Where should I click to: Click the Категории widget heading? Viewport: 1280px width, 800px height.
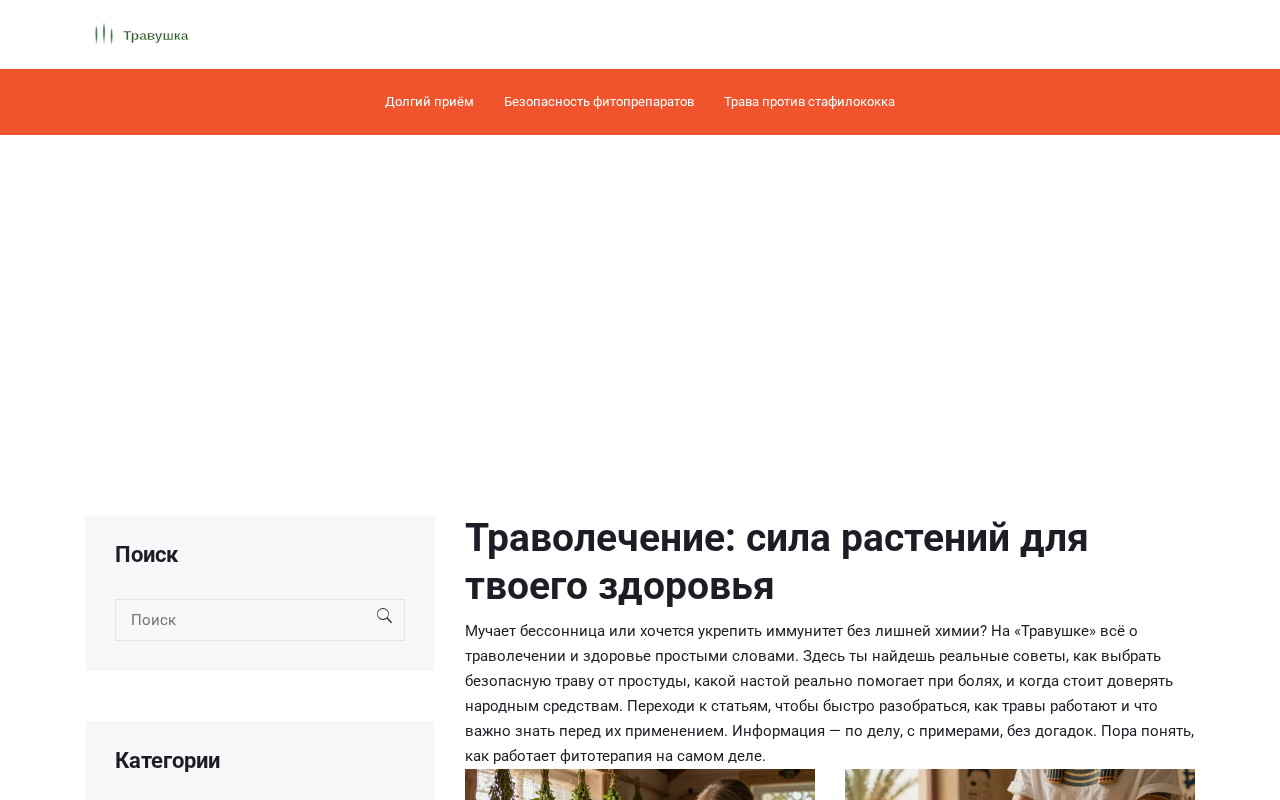click(167, 761)
